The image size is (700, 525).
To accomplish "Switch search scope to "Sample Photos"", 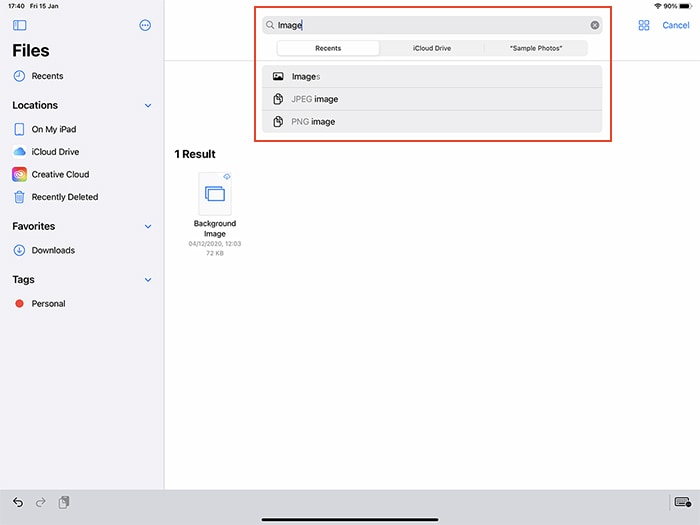I will [536, 48].
